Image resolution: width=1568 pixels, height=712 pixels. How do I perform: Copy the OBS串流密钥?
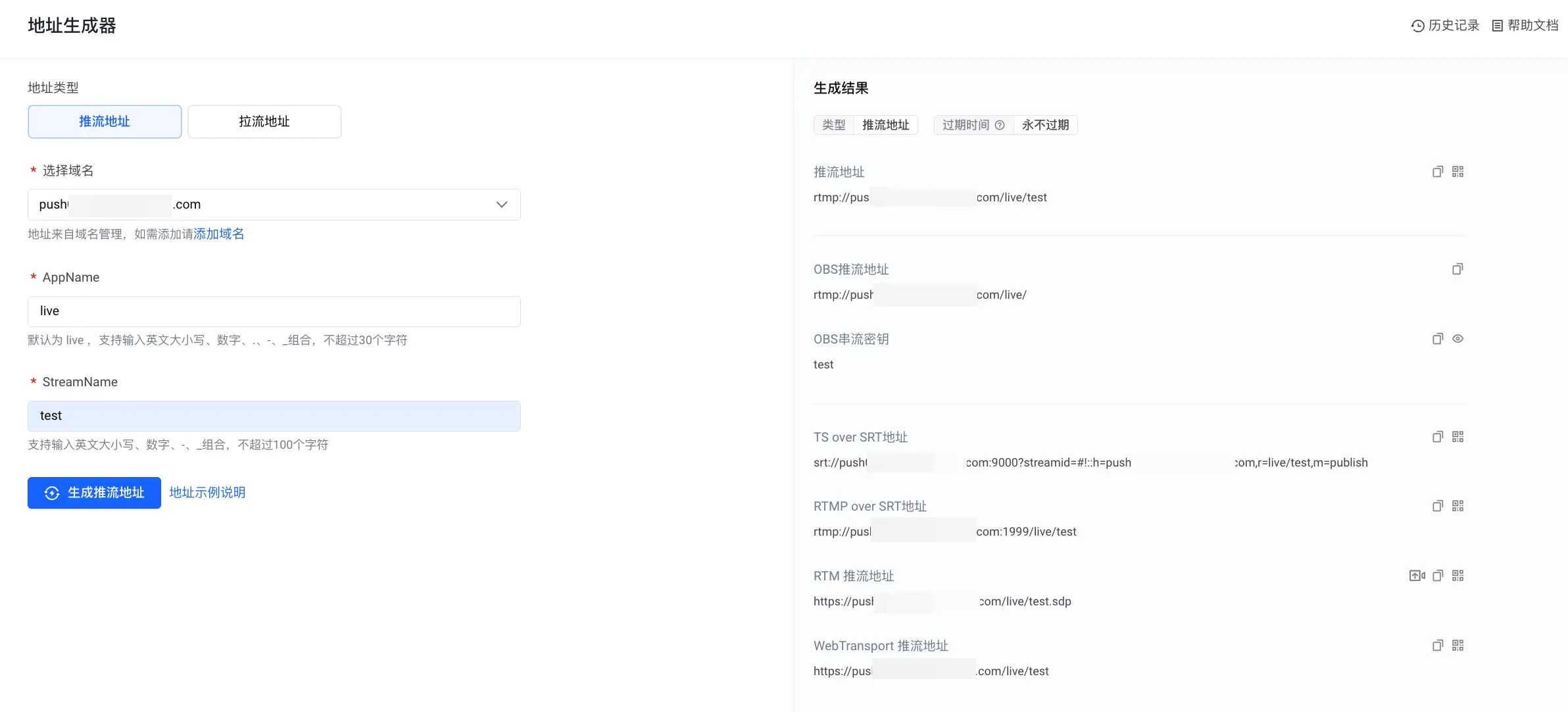(1438, 339)
